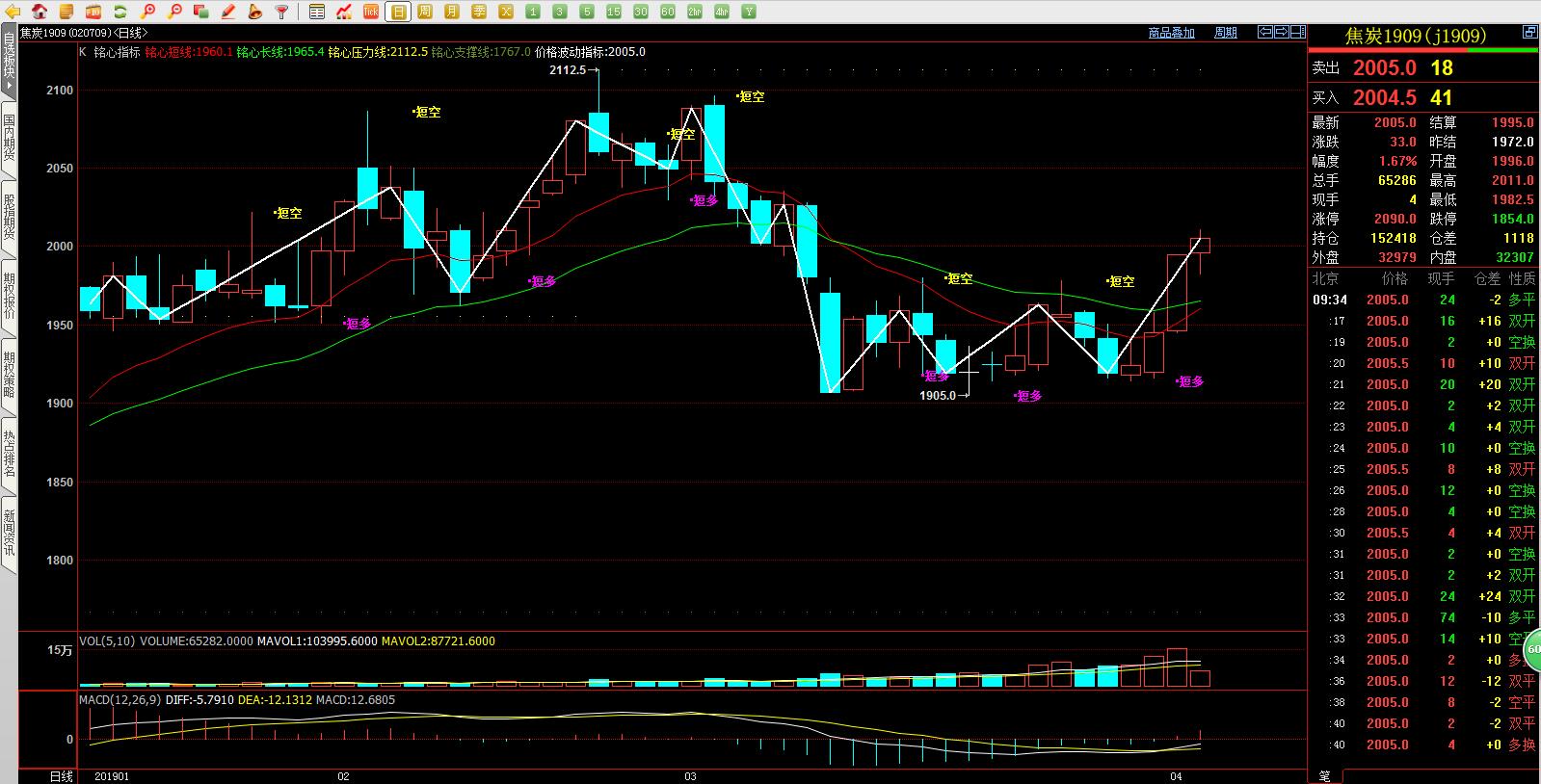Select 30-minute period button

coord(641,12)
